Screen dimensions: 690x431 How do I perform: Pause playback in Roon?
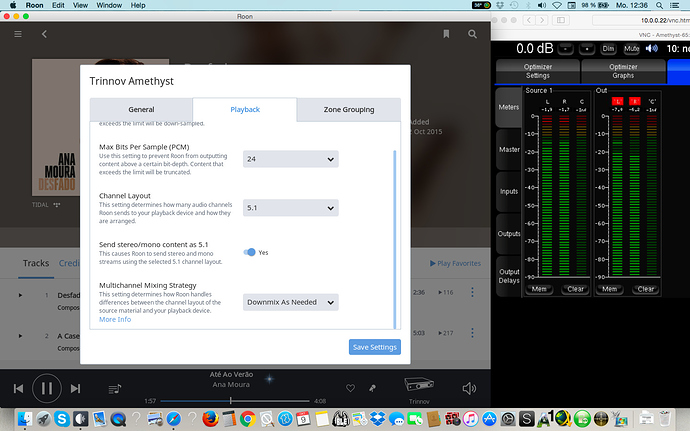point(47,388)
